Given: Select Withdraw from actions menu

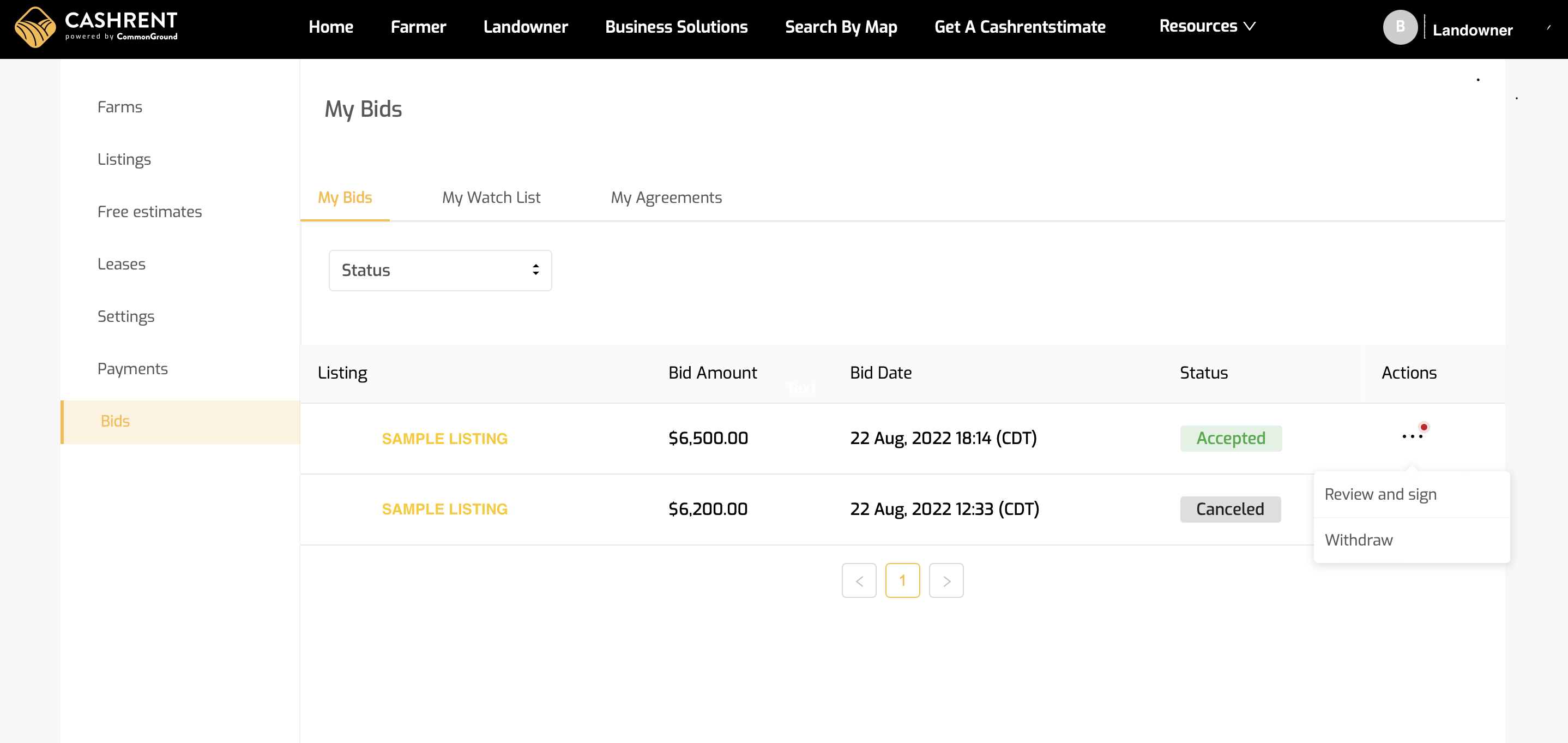Looking at the screenshot, I should pos(1358,540).
